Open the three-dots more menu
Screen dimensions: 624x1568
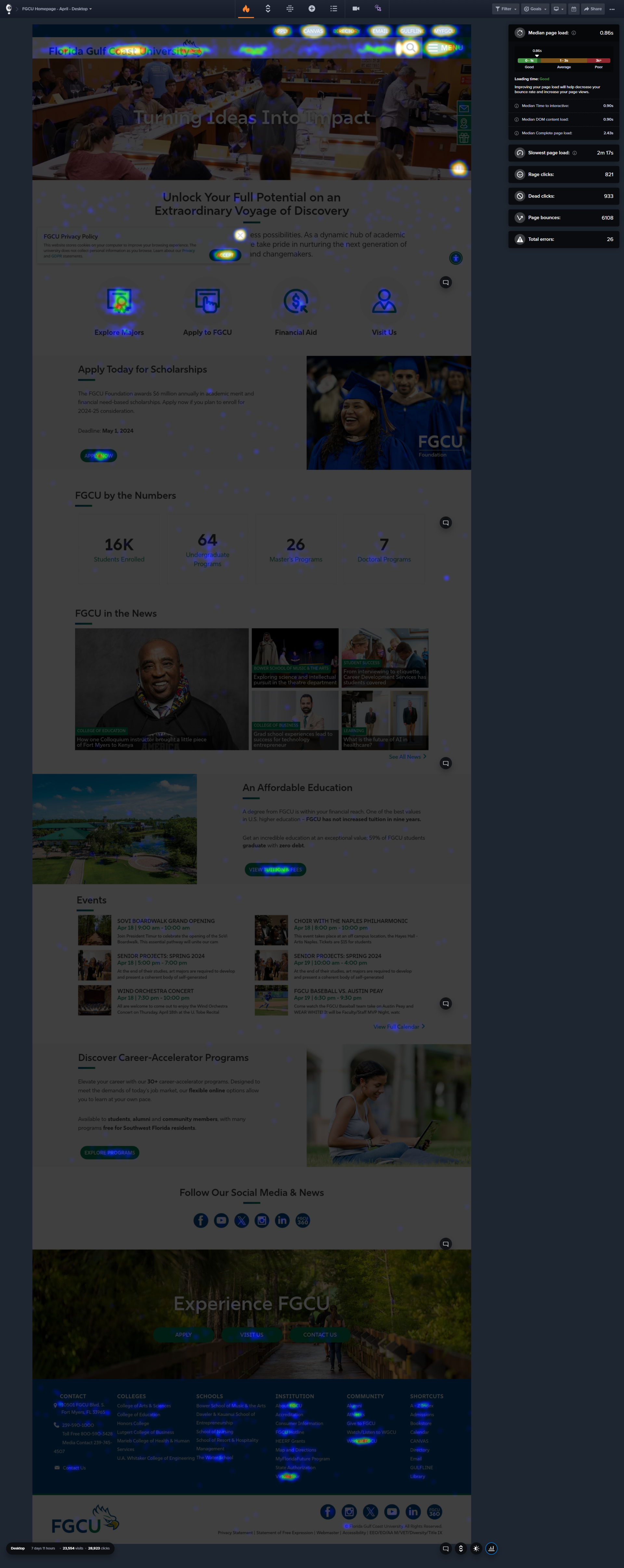pos(612,8)
